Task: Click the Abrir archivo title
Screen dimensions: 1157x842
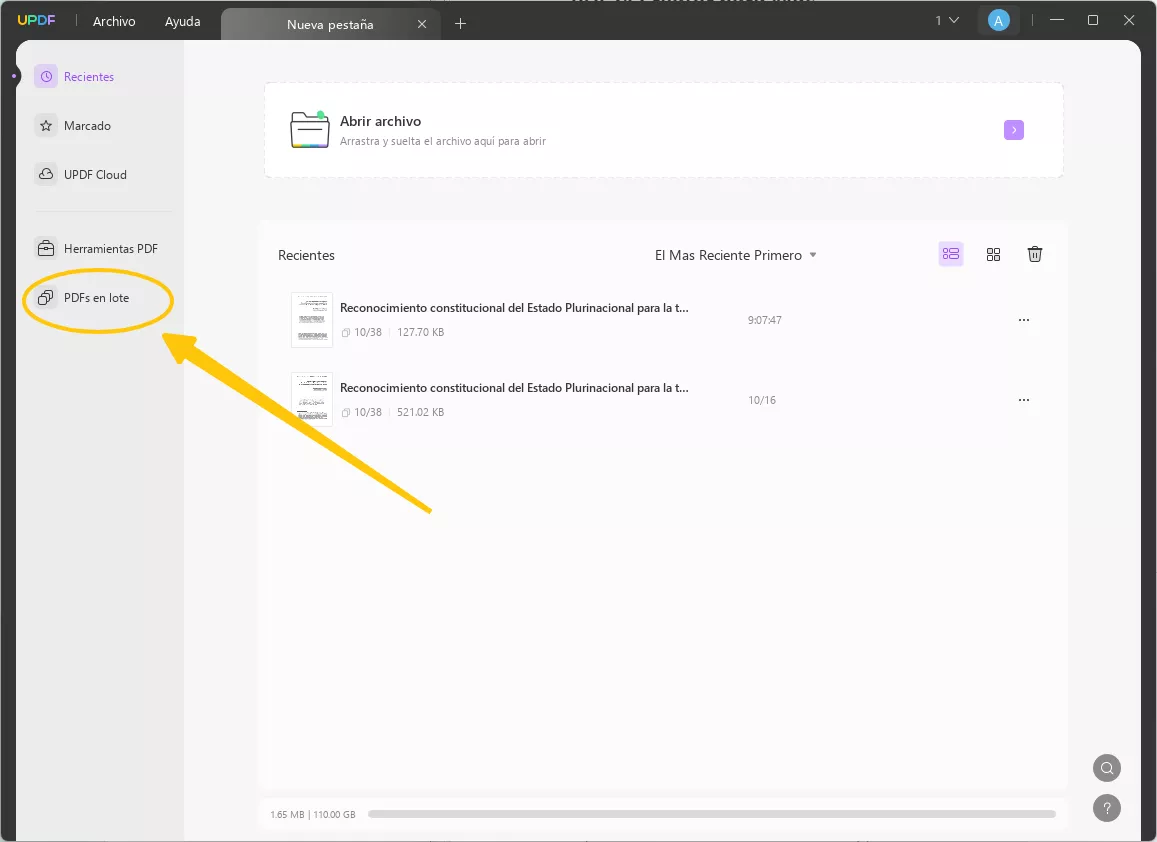Action: [380, 121]
